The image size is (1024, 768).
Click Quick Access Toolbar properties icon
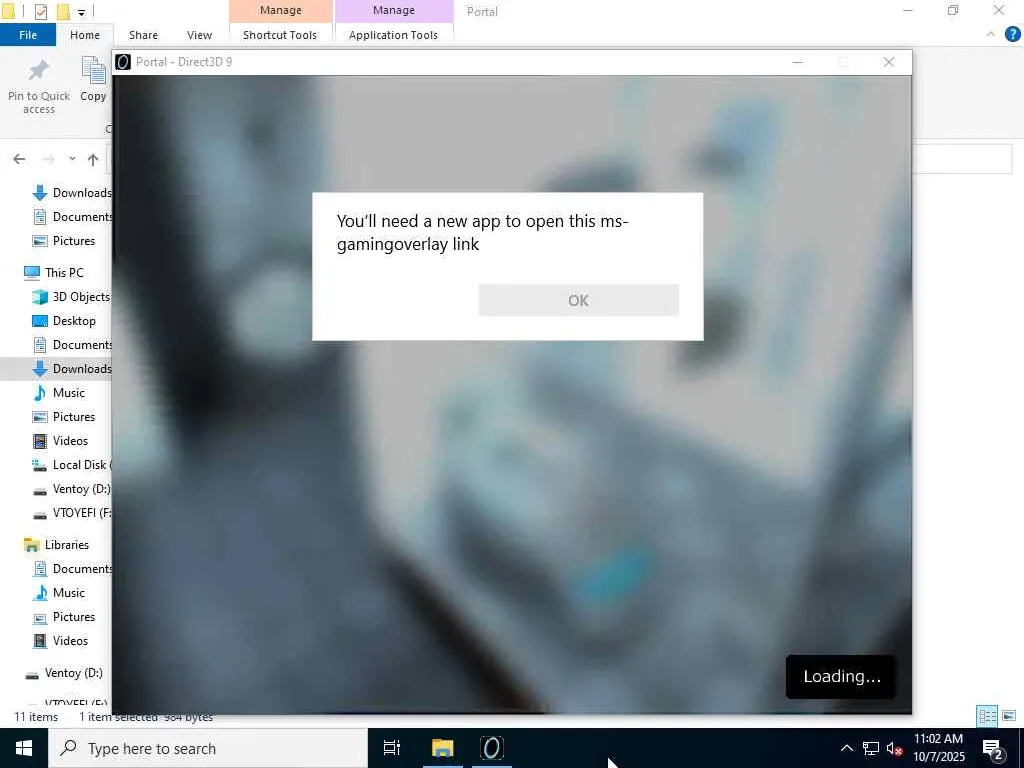click(x=40, y=11)
